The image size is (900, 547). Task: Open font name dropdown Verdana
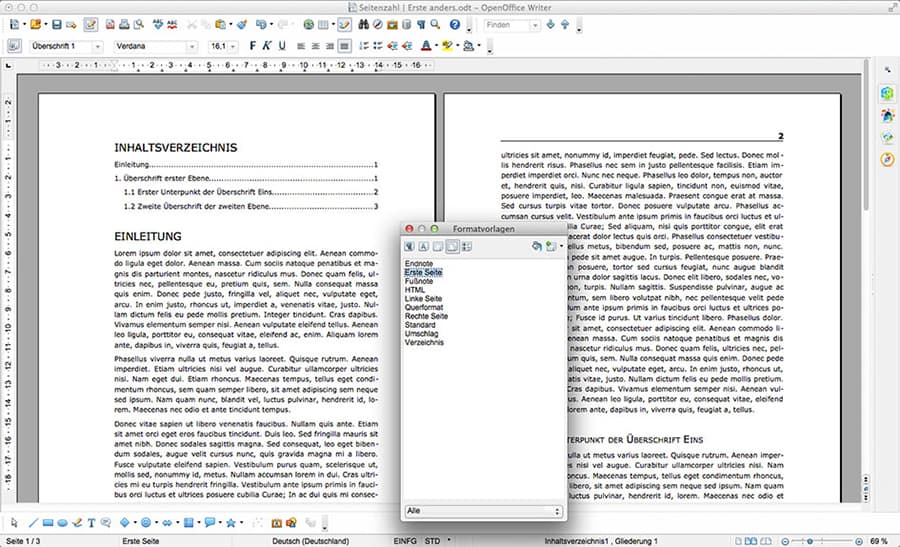[192, 46]
